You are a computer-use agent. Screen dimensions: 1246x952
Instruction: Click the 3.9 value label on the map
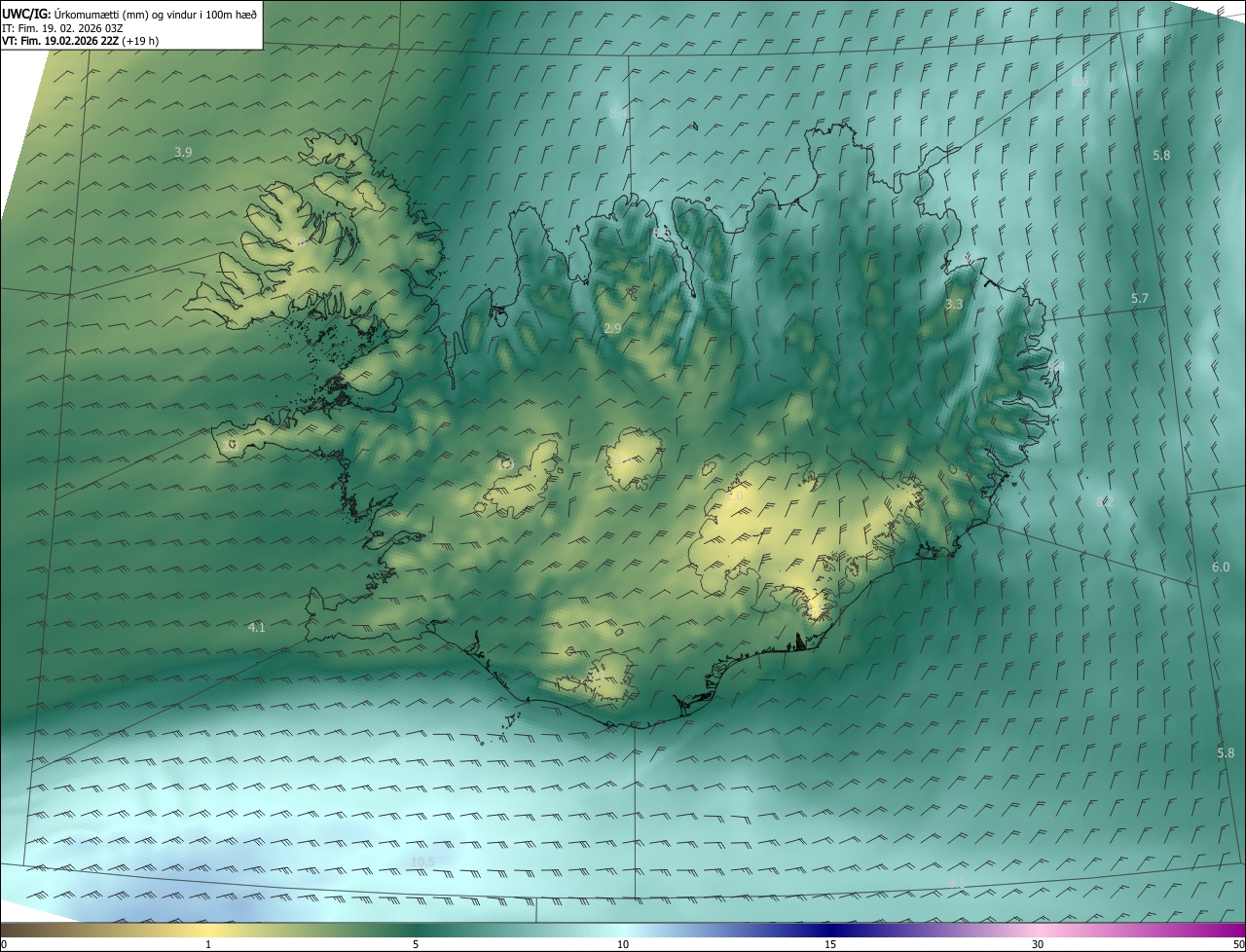tap(183, 152)
